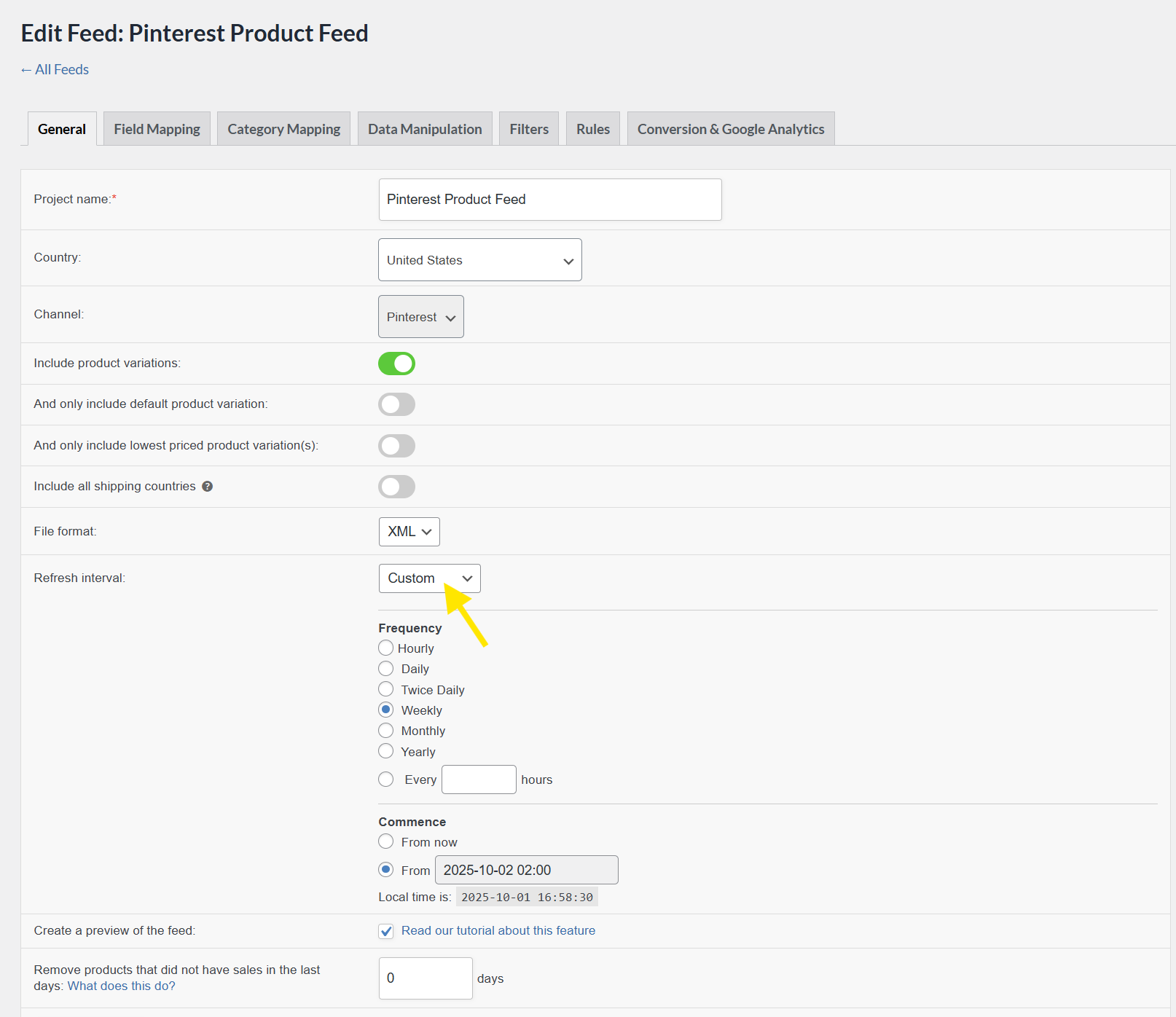Open the Refresh interval Custom dropdown
The height and width of the screenshot is (1017, 1176).
pos(429,578)
